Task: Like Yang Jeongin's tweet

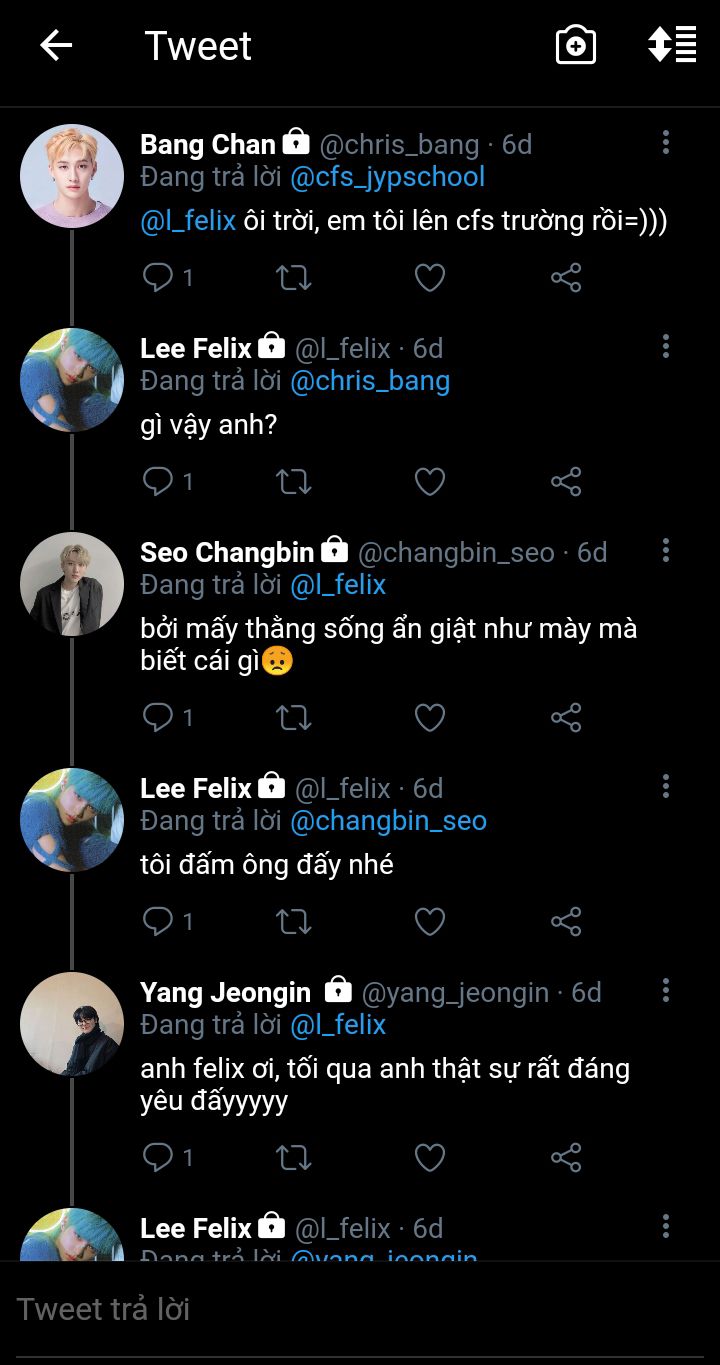Action: pyautogui.click(x=430, y=1157)
